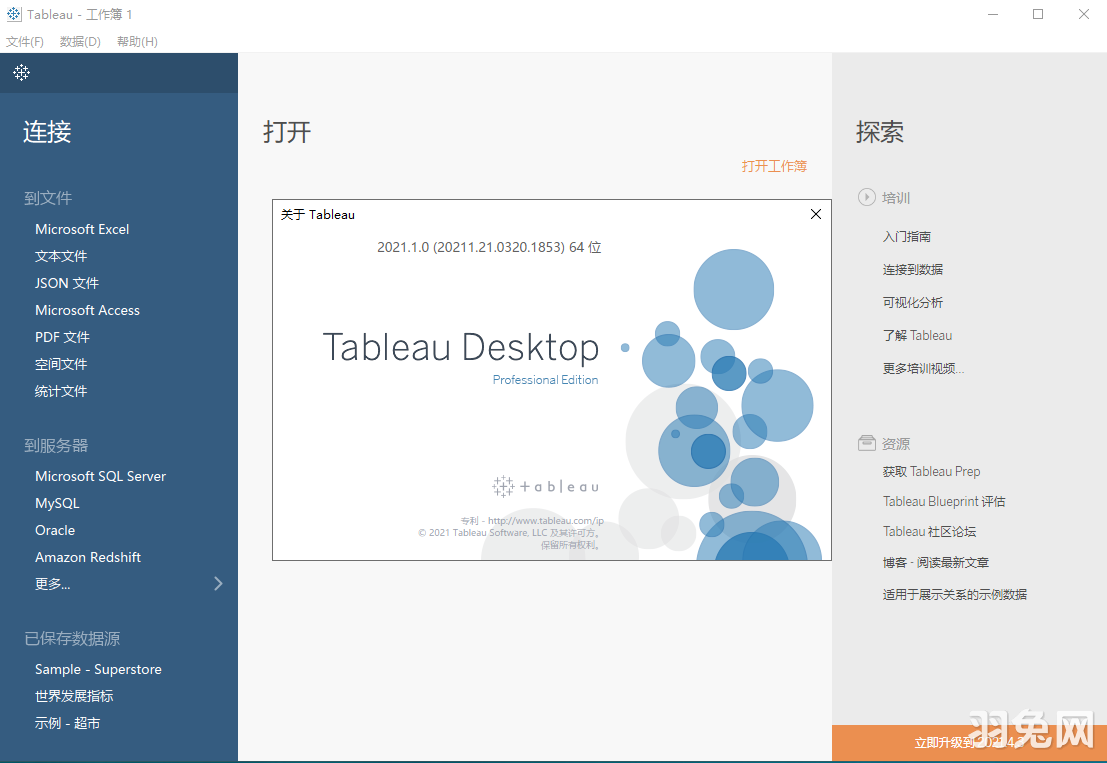Click the 培训 play circle icon
This screenshot has height=763, width=1107.
pos(866,197)
